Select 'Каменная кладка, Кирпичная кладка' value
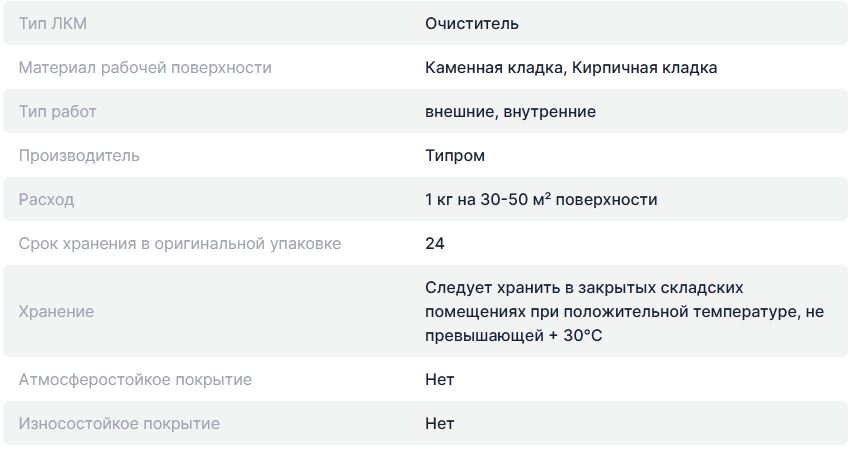Viewport: 849px width, 449px height. tap(571, 68)
